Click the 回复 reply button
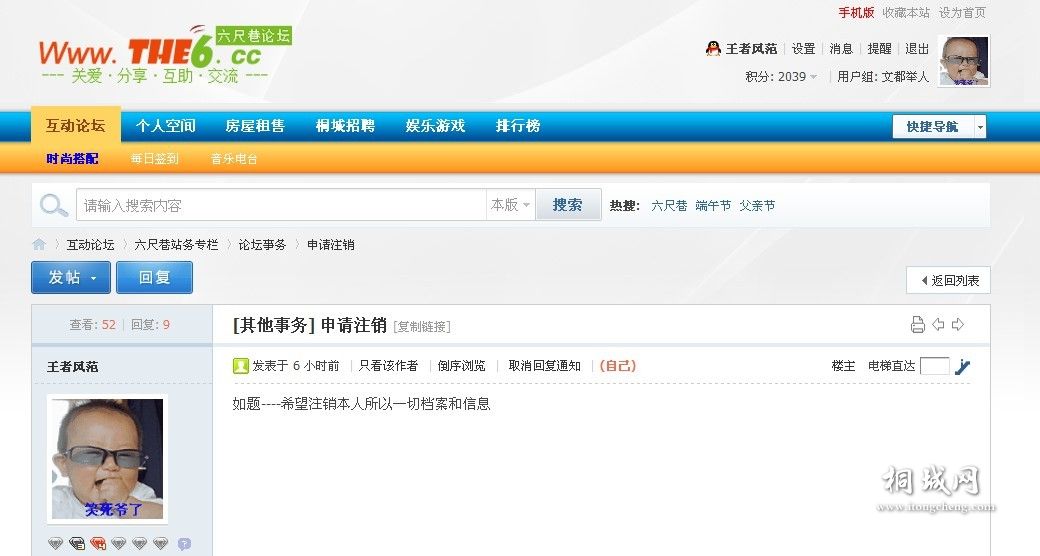 click(x=154, y=278)
